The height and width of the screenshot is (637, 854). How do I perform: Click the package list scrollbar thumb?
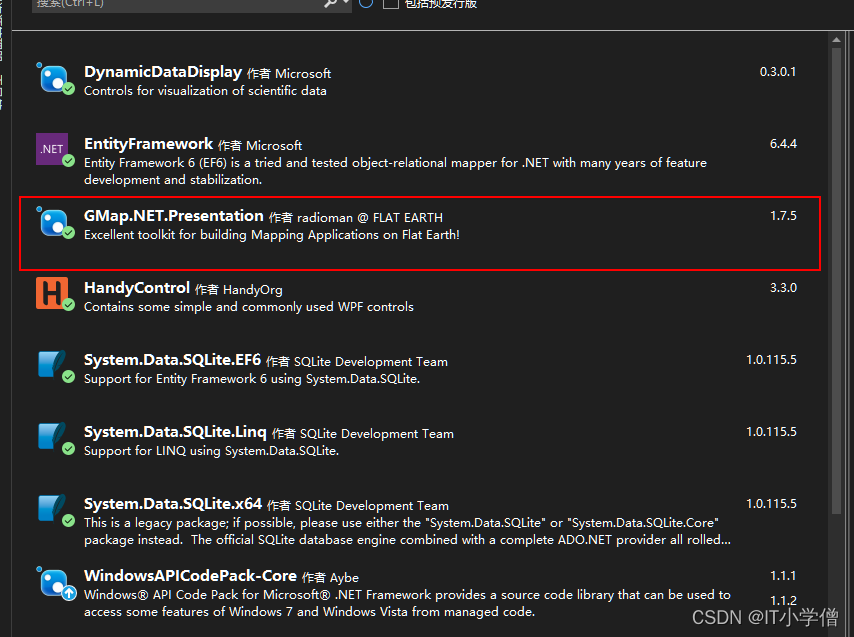[x=837, y=280]
